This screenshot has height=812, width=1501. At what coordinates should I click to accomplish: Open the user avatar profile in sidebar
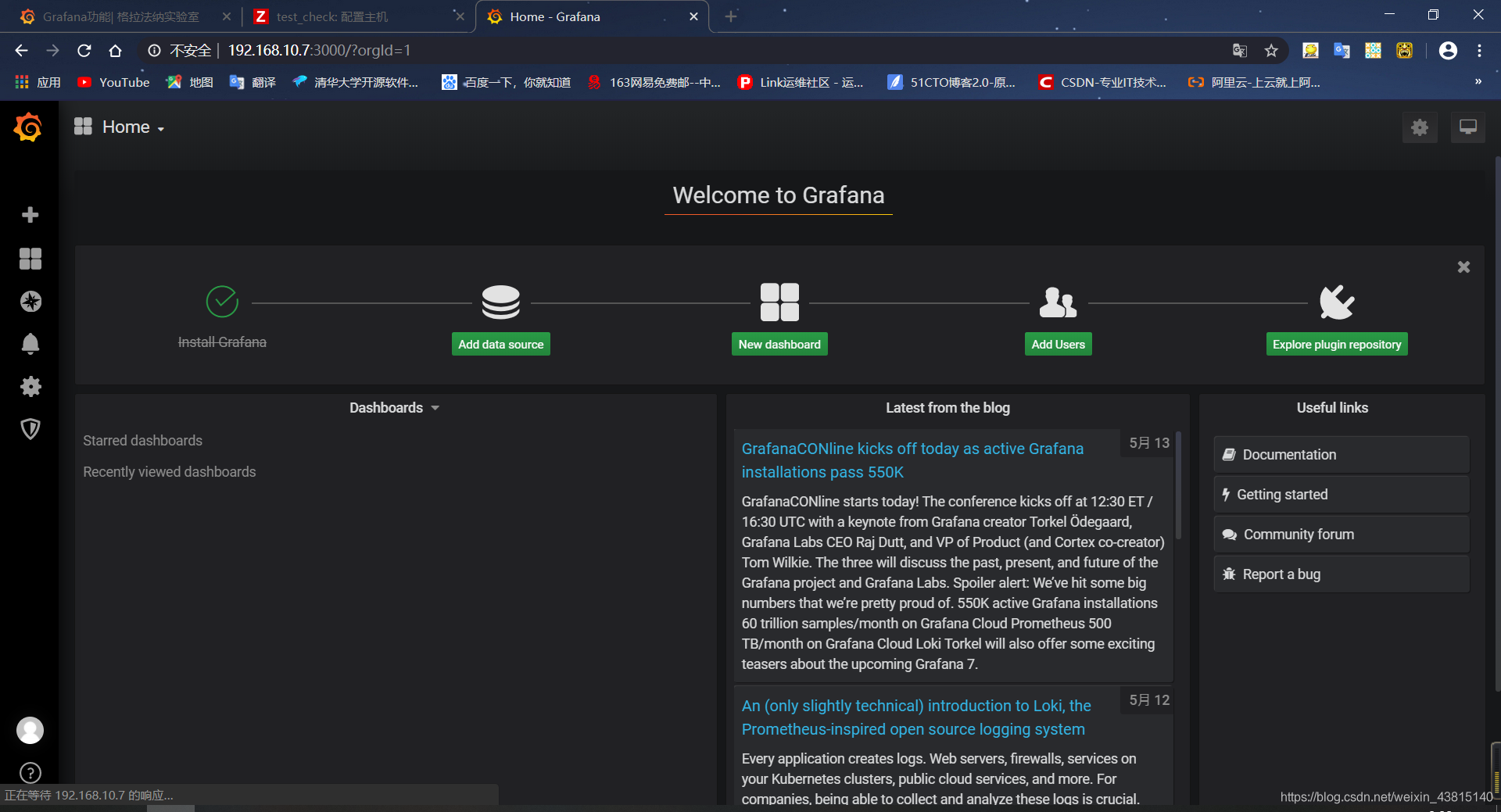tap(30, 730)
